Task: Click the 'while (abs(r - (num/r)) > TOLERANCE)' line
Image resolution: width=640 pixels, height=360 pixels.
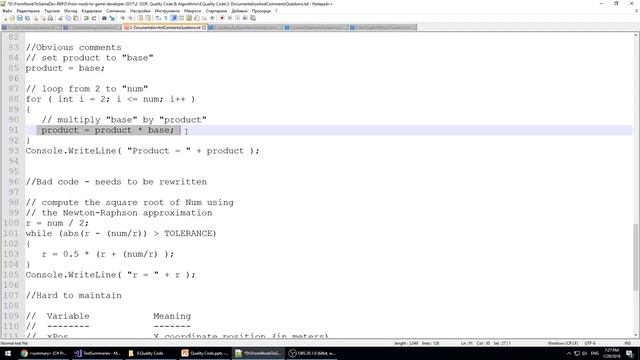Action: (x=121, y=233)
